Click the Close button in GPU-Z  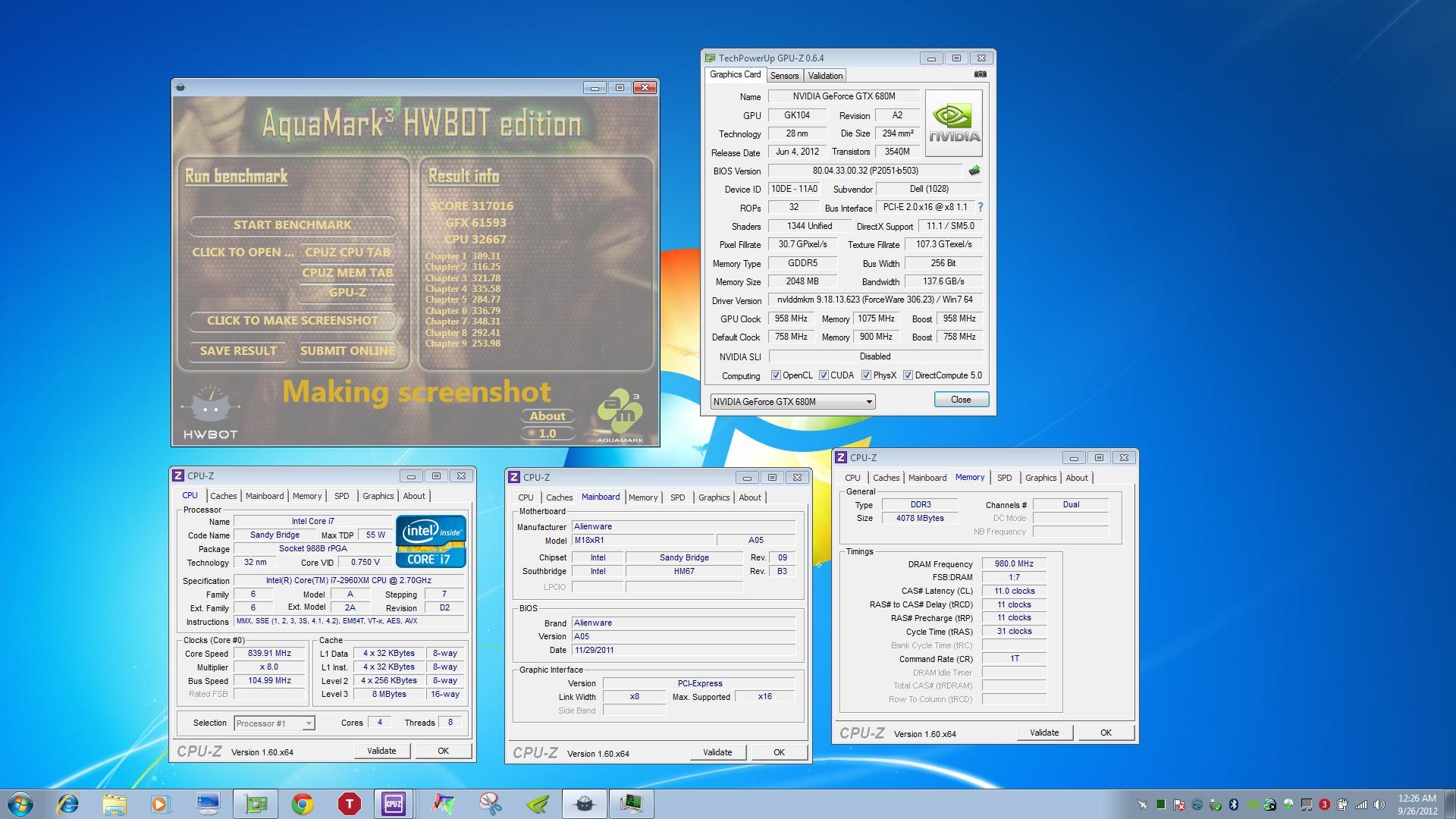point(961,400)
